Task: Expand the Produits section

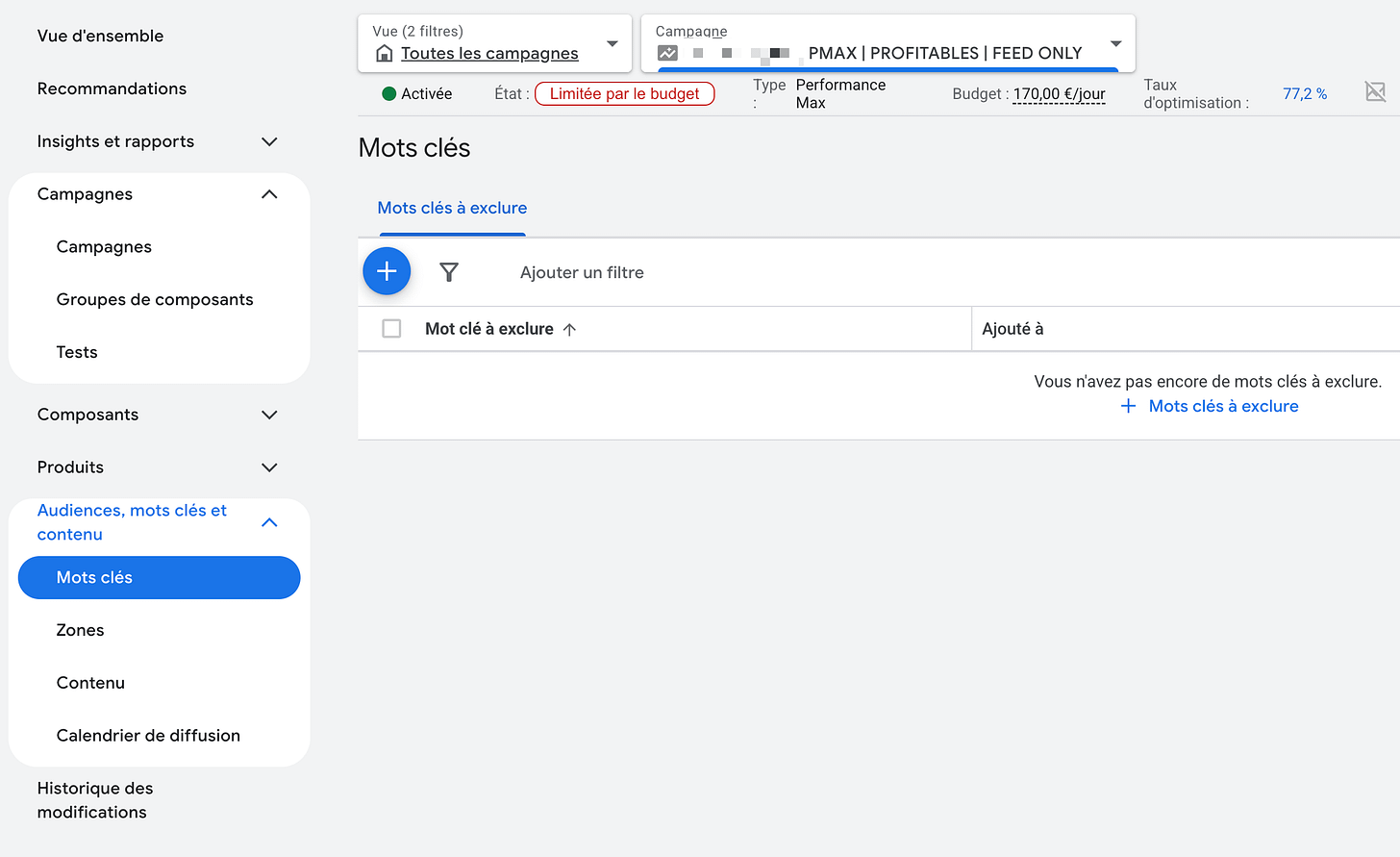Action: point(269,467)
